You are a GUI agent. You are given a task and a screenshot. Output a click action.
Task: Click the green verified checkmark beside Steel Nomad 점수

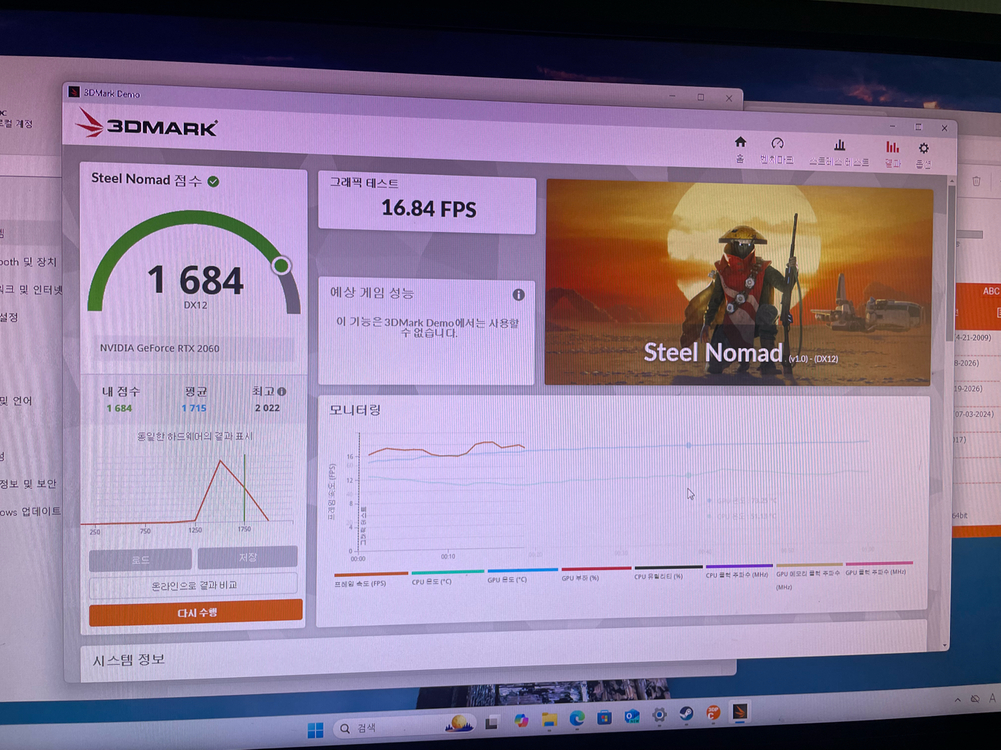click(213, 182)
